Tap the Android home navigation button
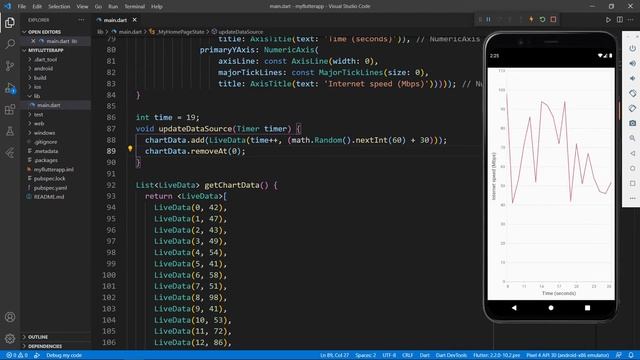This screenshot has width=640, height=360. pos(551,308)
